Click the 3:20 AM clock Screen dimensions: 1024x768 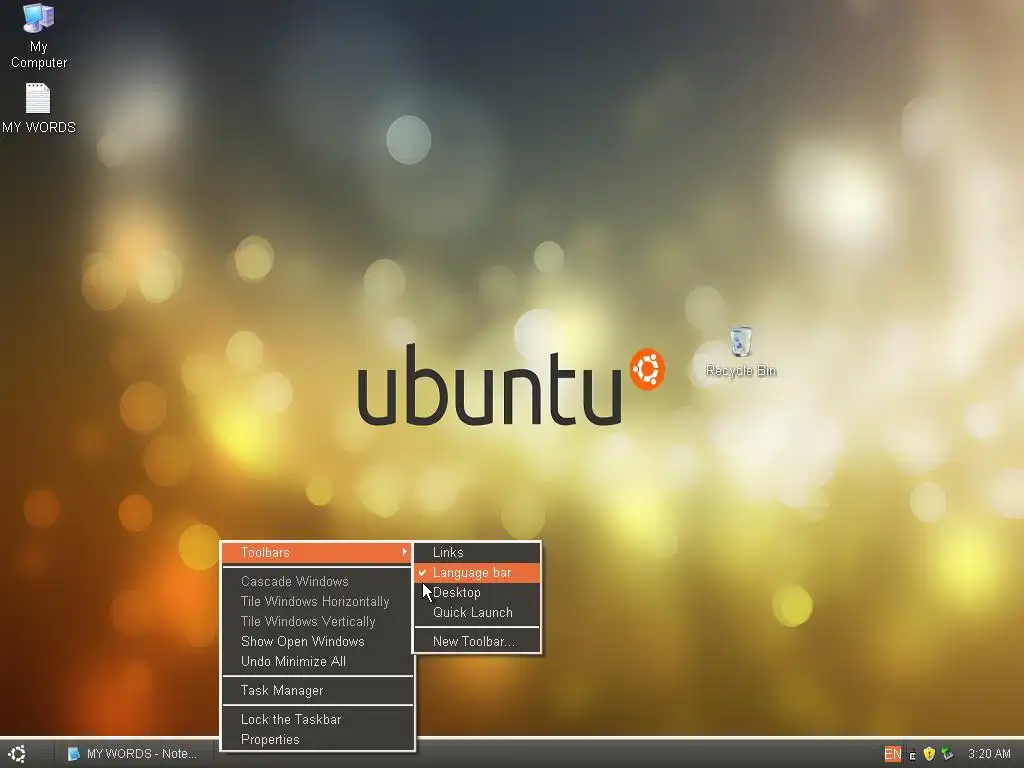(x=989, y=754)
